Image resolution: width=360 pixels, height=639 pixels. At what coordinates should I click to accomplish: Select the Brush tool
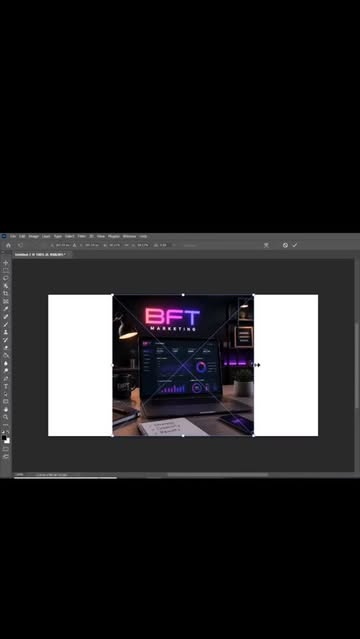click(x=6, y=324)
